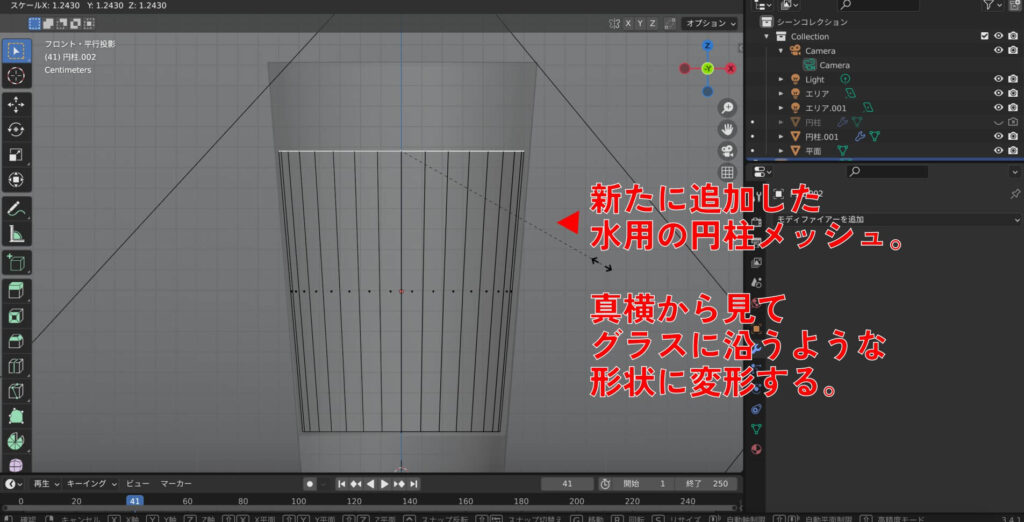Toggle camera view with the camera icon
Viewport: 1024px width, 522px height.
(727, 151)
